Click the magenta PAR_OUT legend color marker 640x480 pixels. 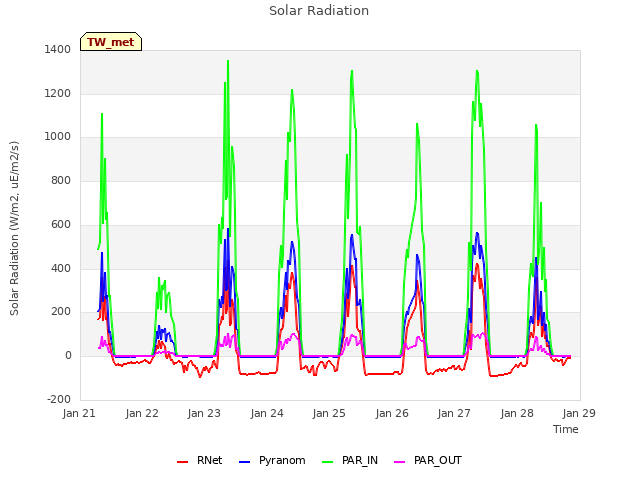[400, 462]
